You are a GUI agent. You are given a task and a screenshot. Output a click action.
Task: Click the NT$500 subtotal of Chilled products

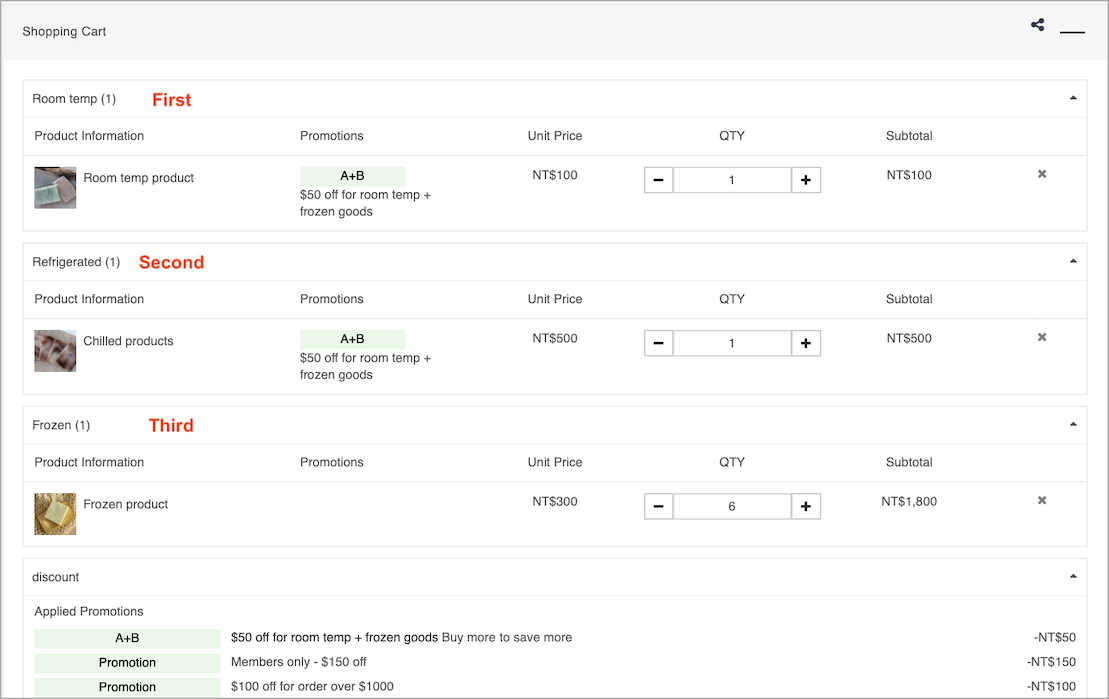909,338
